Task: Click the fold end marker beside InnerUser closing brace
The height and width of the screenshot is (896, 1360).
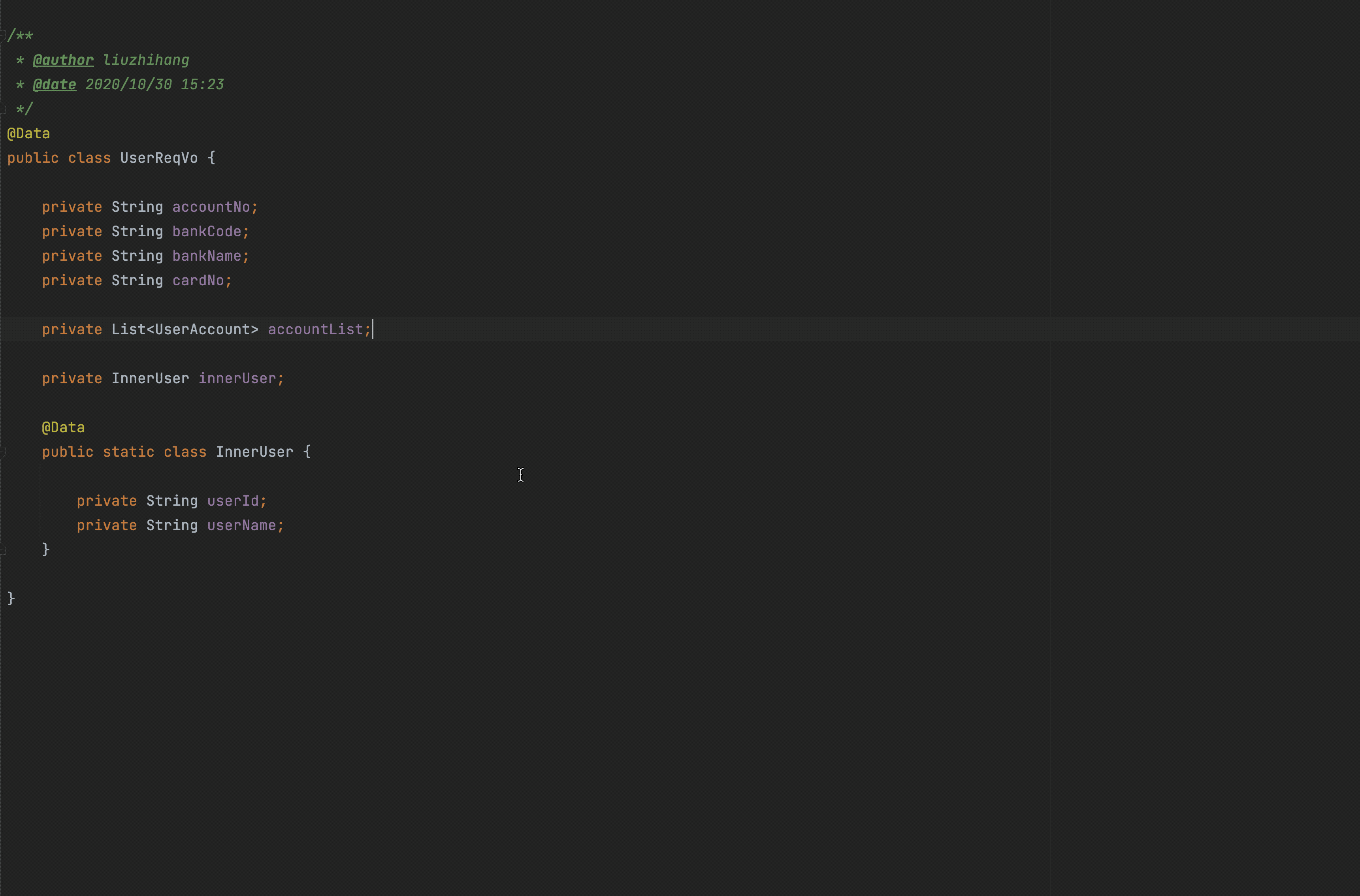Action: coord(3,550)
